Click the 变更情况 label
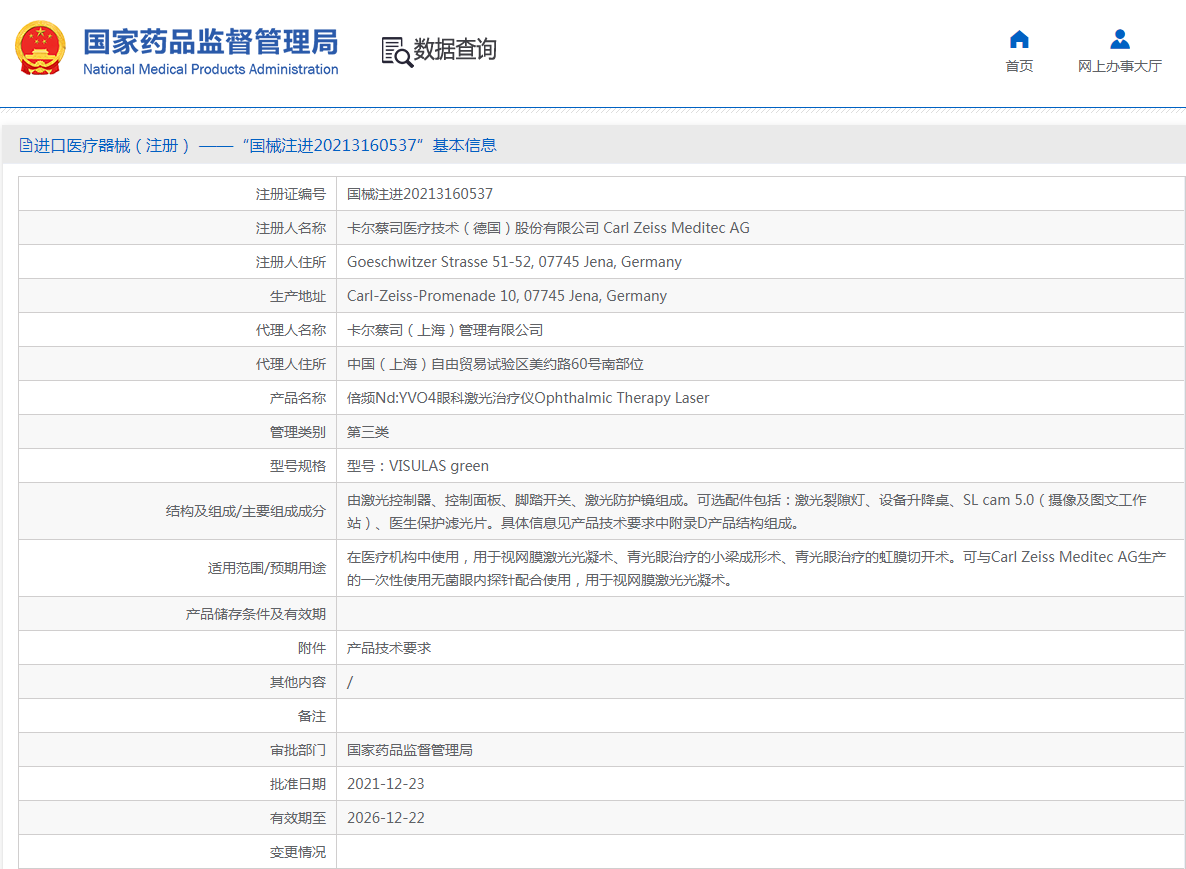The image size is (1186, 869). point(297,852)
